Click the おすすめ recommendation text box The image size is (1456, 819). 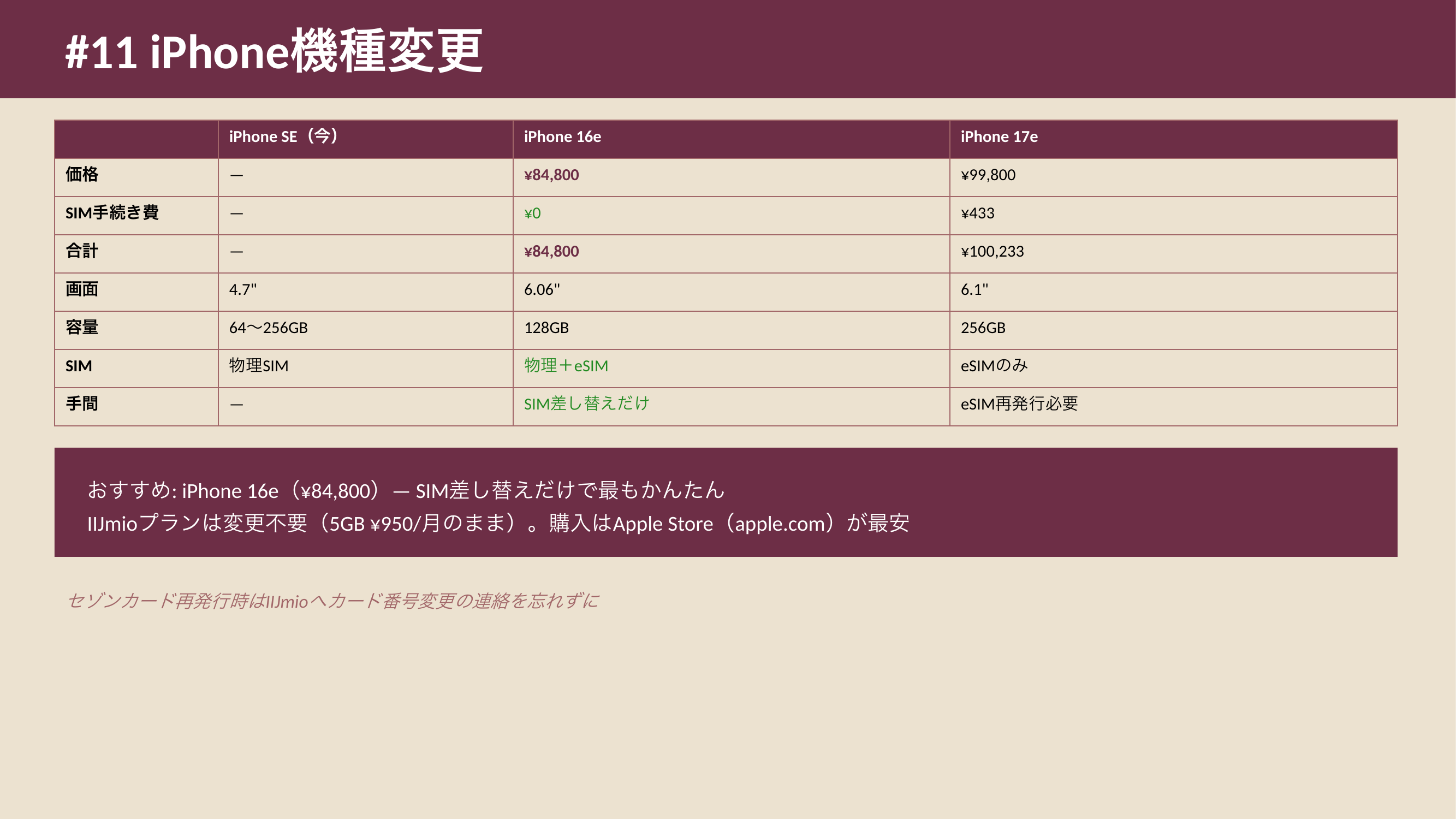(726, 502)
